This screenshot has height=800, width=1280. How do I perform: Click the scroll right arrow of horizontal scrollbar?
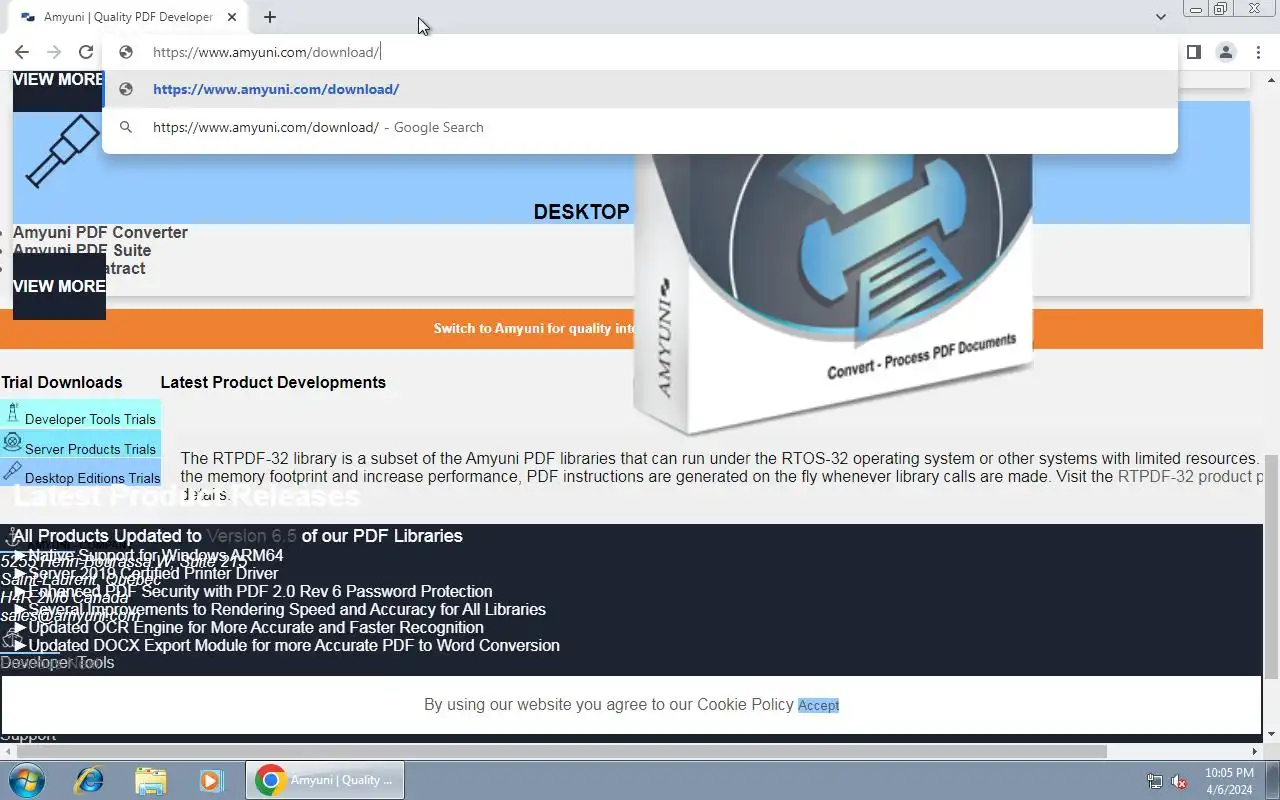pyautogui.click(x=1255, y=751)
